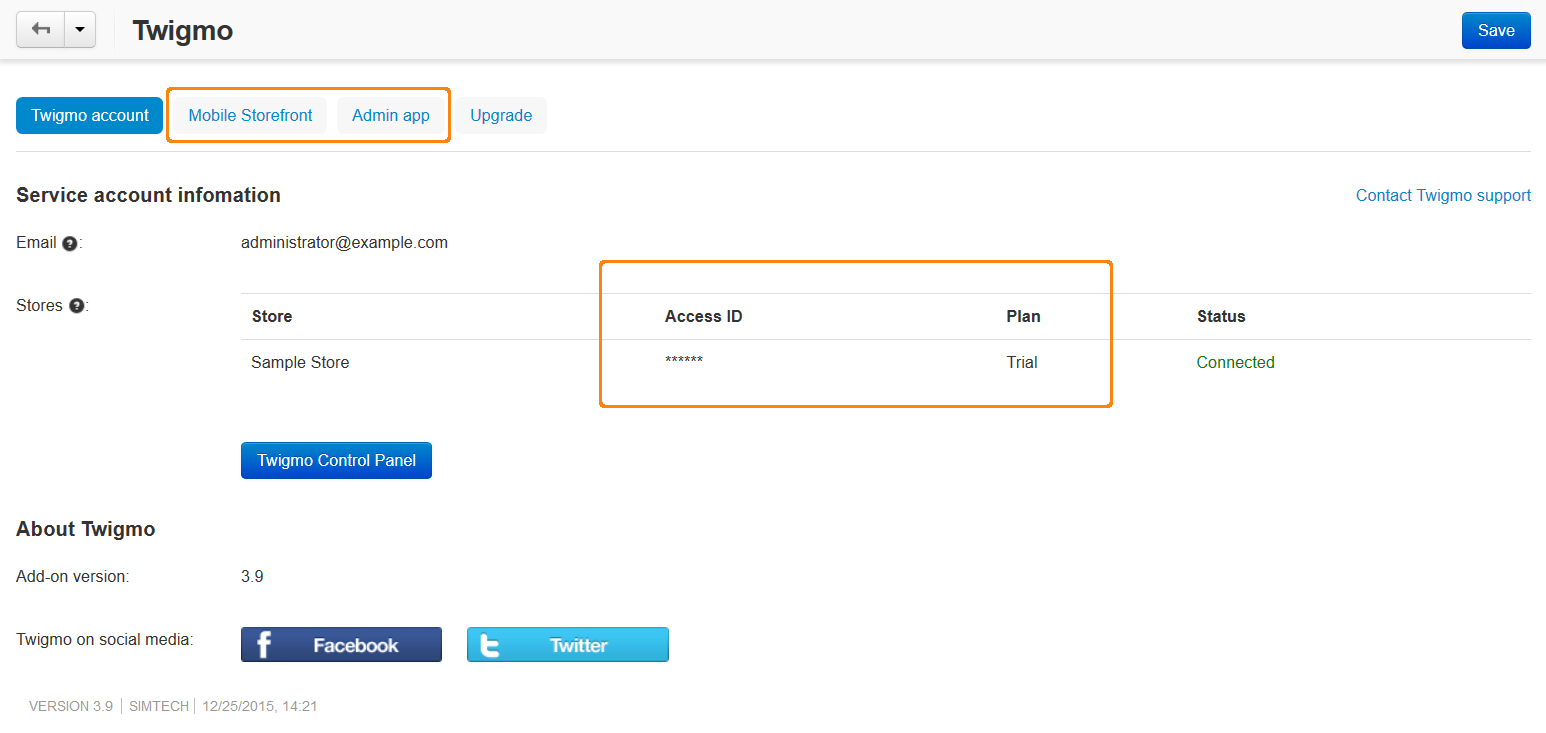Click the Trial plan value
This screenshot has width=1546, height=733.
tap(1022, 362)
